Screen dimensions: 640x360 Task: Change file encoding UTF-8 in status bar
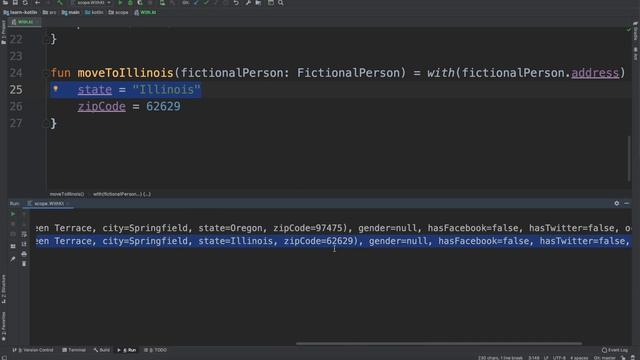pos(559,358)
